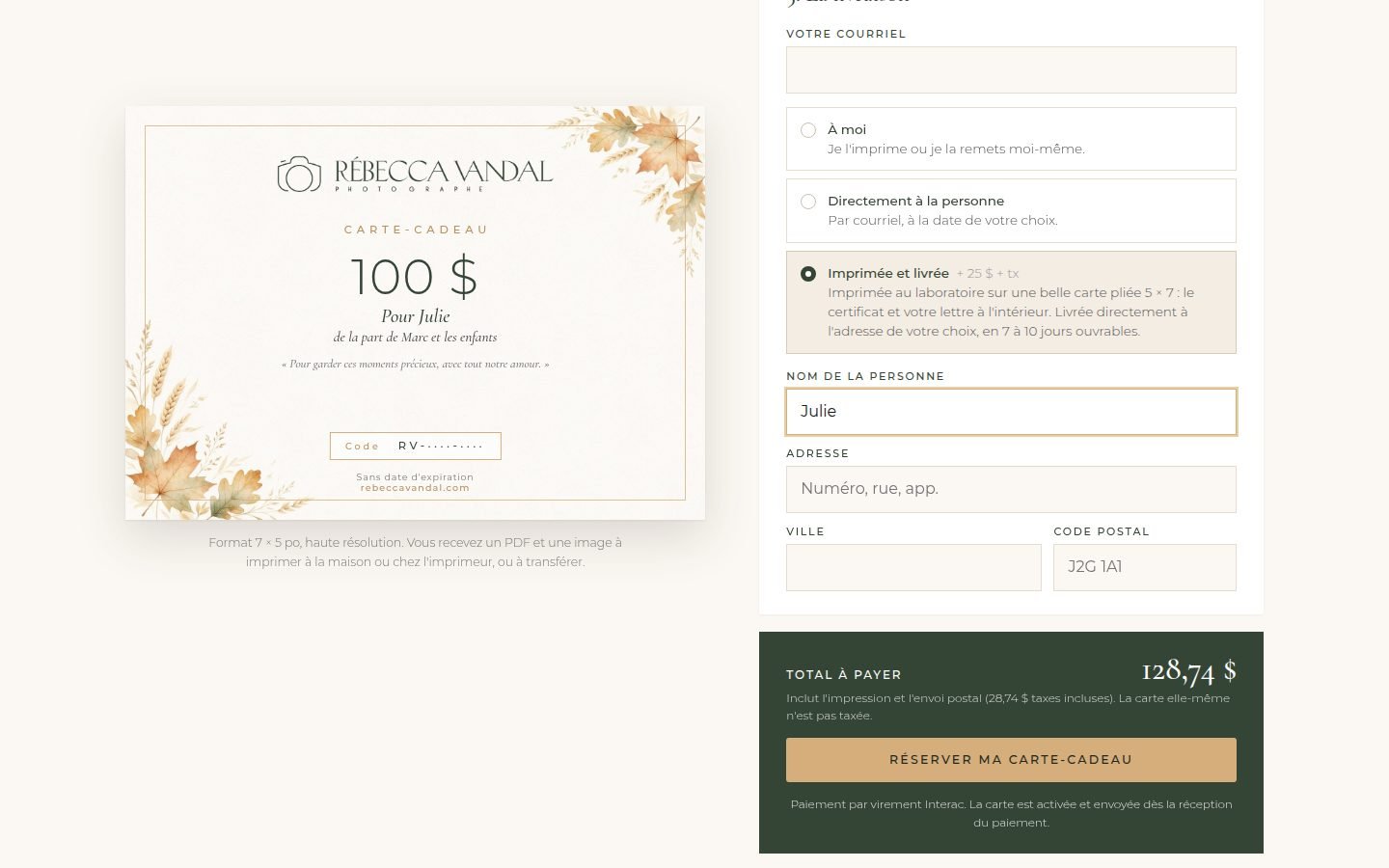The height and width of the screenshot is (868, 1389).
Task: Click the "rebeccavandal.com" text on card
Action: click(415, 488)
